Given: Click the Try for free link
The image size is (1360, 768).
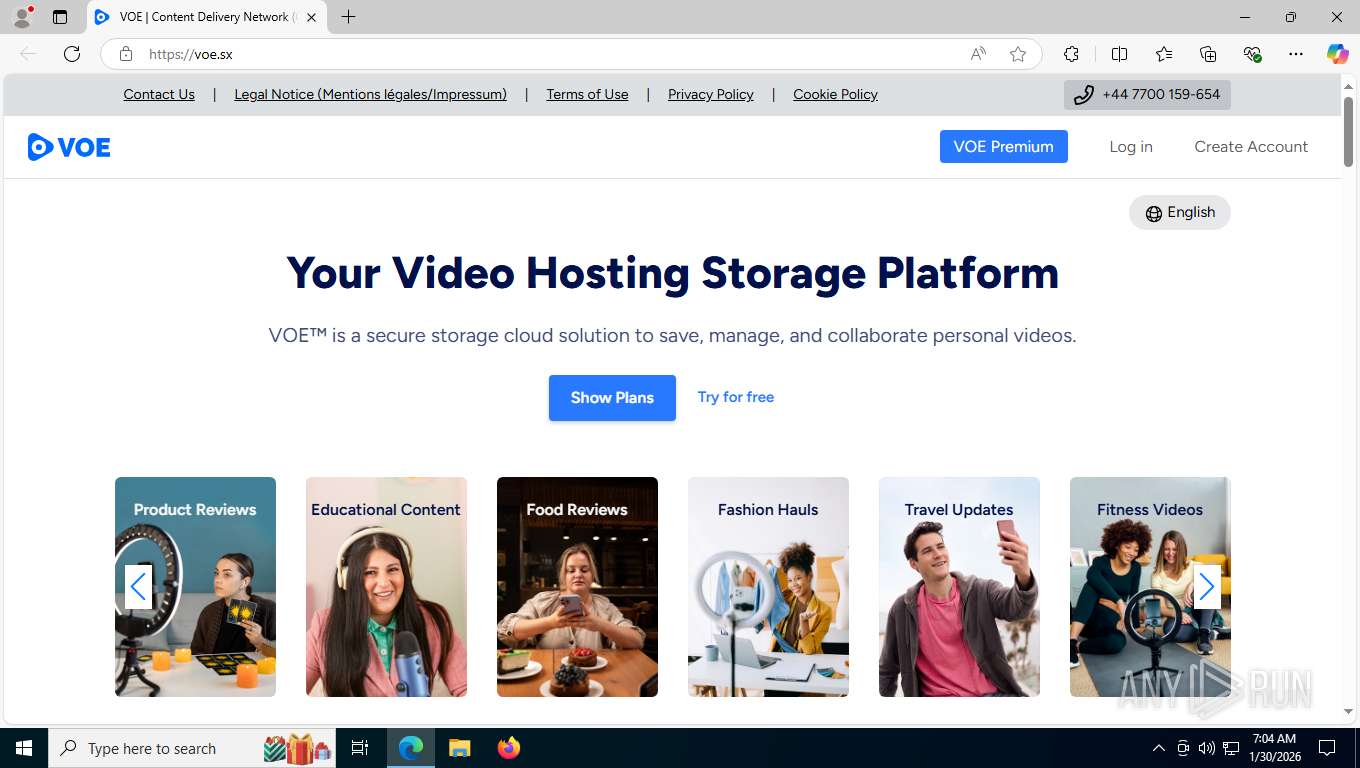Looking at the screenshot, I should tap(736, 397).
